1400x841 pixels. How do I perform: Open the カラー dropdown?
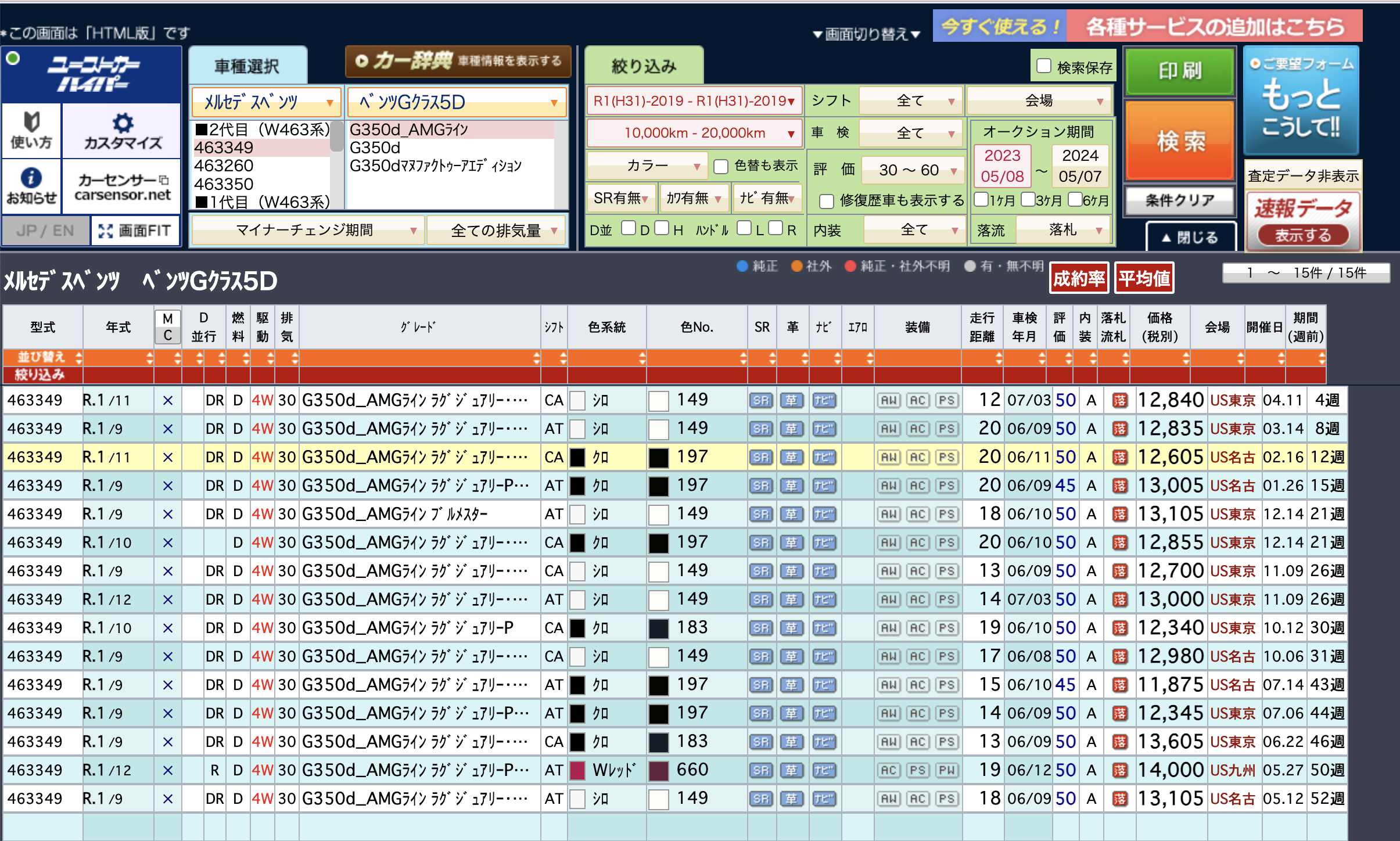pyautogui.click(x=647, y=166)
